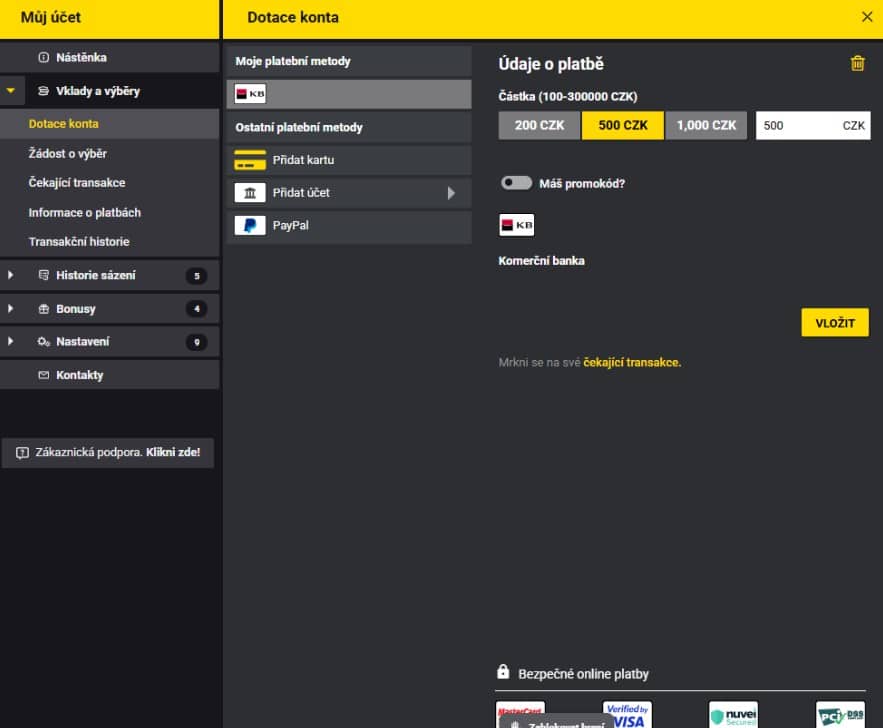Click the Nastavení count badge
The width and height of the screenshot is (883, 728).
[x=197, y=342]
